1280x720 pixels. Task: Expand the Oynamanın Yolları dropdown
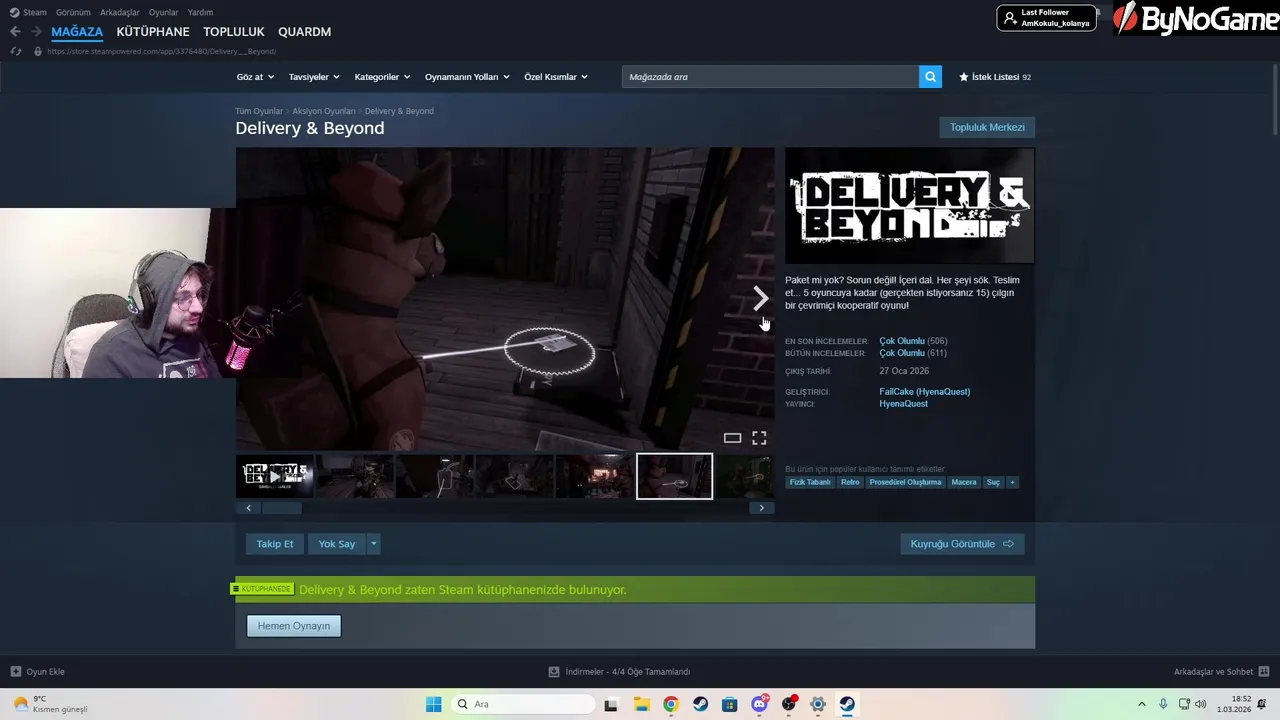point(467,77)
